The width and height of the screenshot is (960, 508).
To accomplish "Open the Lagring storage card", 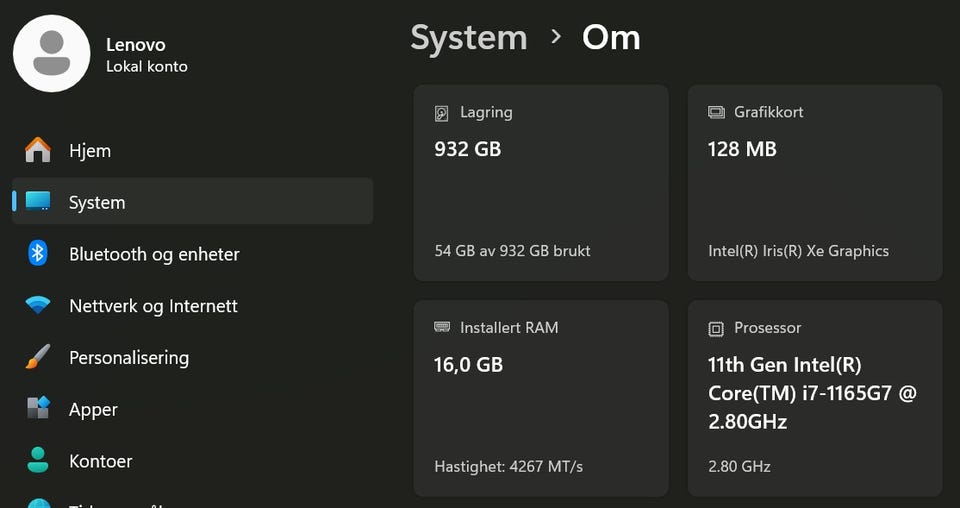I will click(x=541, y=182).
